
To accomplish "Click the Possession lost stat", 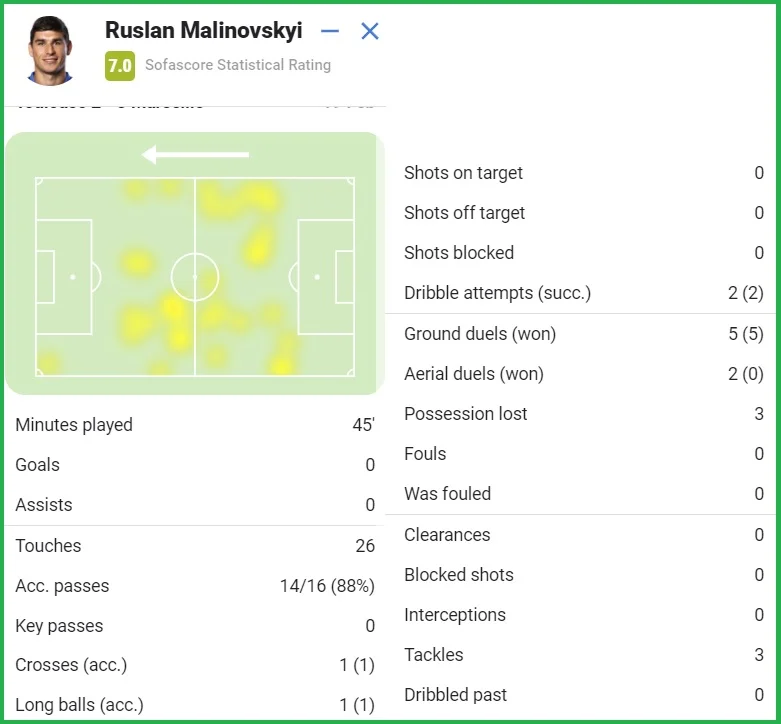I will [x=583, y=414].
